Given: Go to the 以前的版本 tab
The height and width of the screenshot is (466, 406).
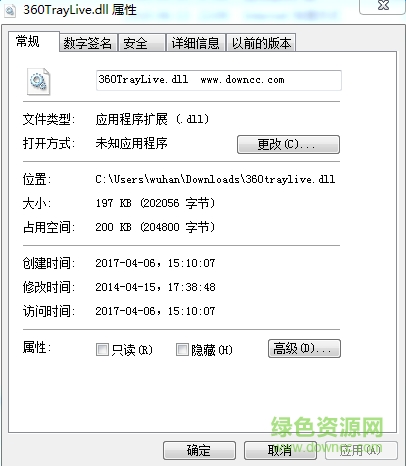Looking at the screenshot, I should click(x=261, y=43).
